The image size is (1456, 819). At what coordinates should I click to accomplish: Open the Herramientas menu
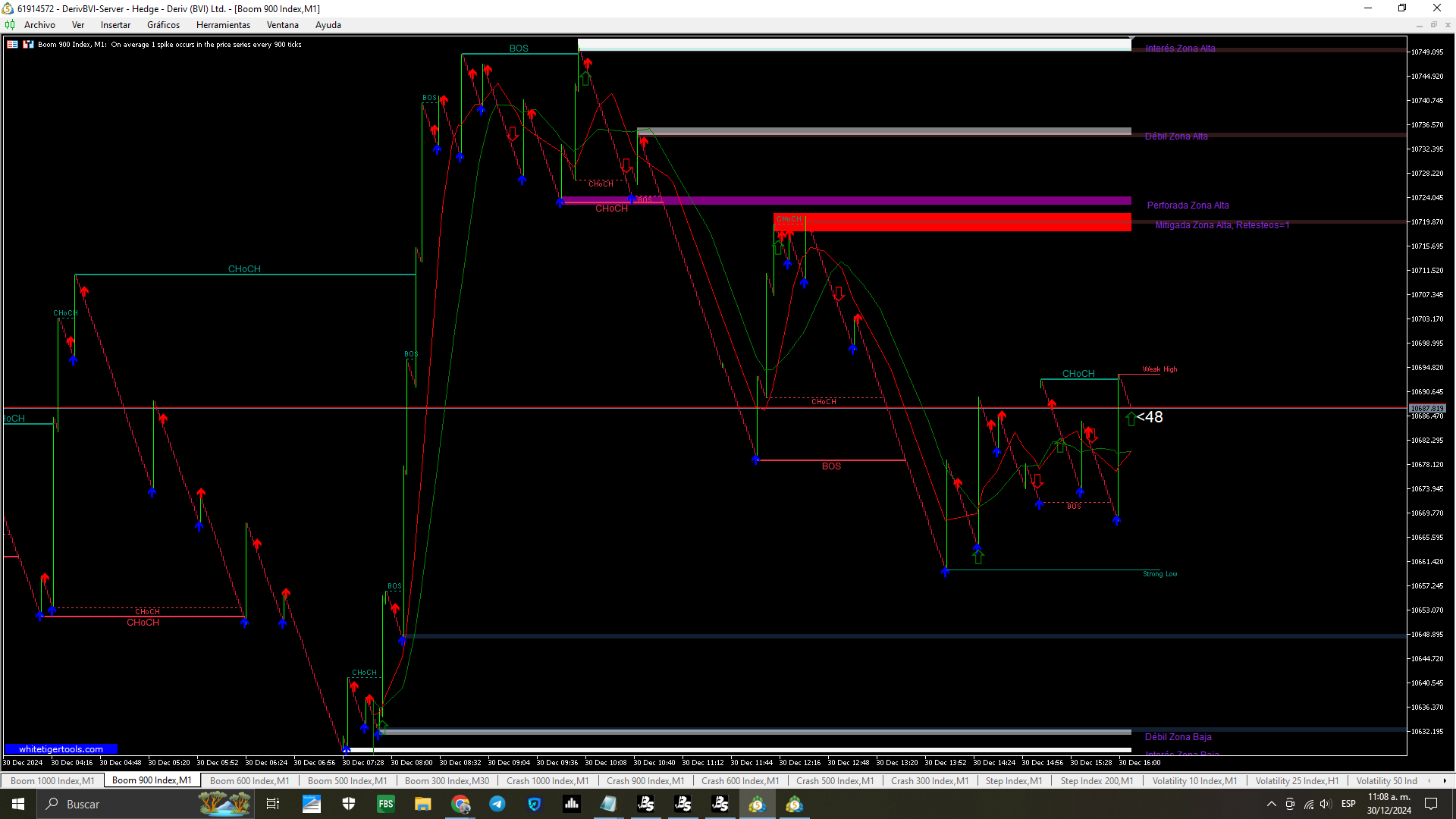coord(223,25)
